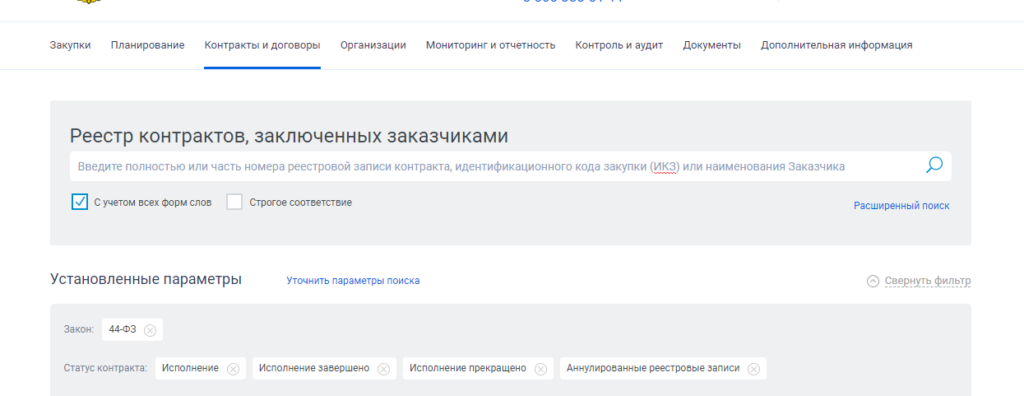Open Контракты и договоры menu
This screenshot has height=396, width=1024.
pyautogui.click(x=263, y=45)
